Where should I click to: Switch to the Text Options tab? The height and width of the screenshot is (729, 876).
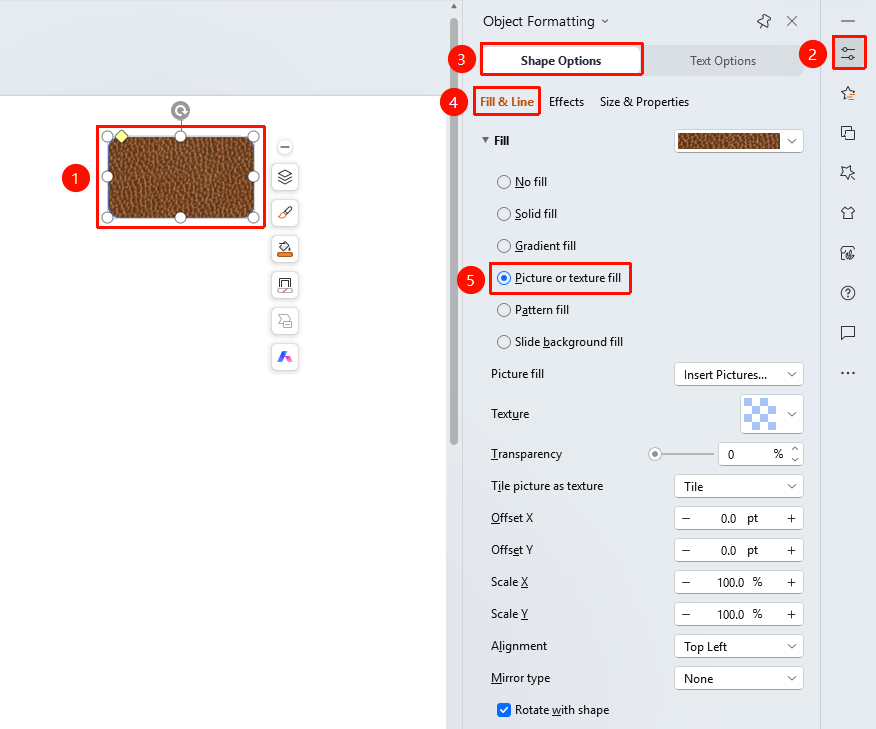pos(723,60)
